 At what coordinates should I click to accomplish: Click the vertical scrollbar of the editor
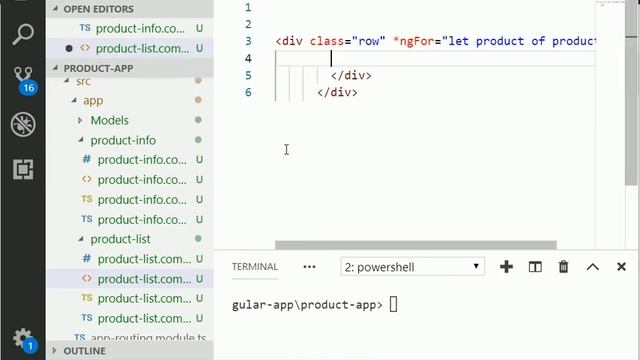[631, 94]
